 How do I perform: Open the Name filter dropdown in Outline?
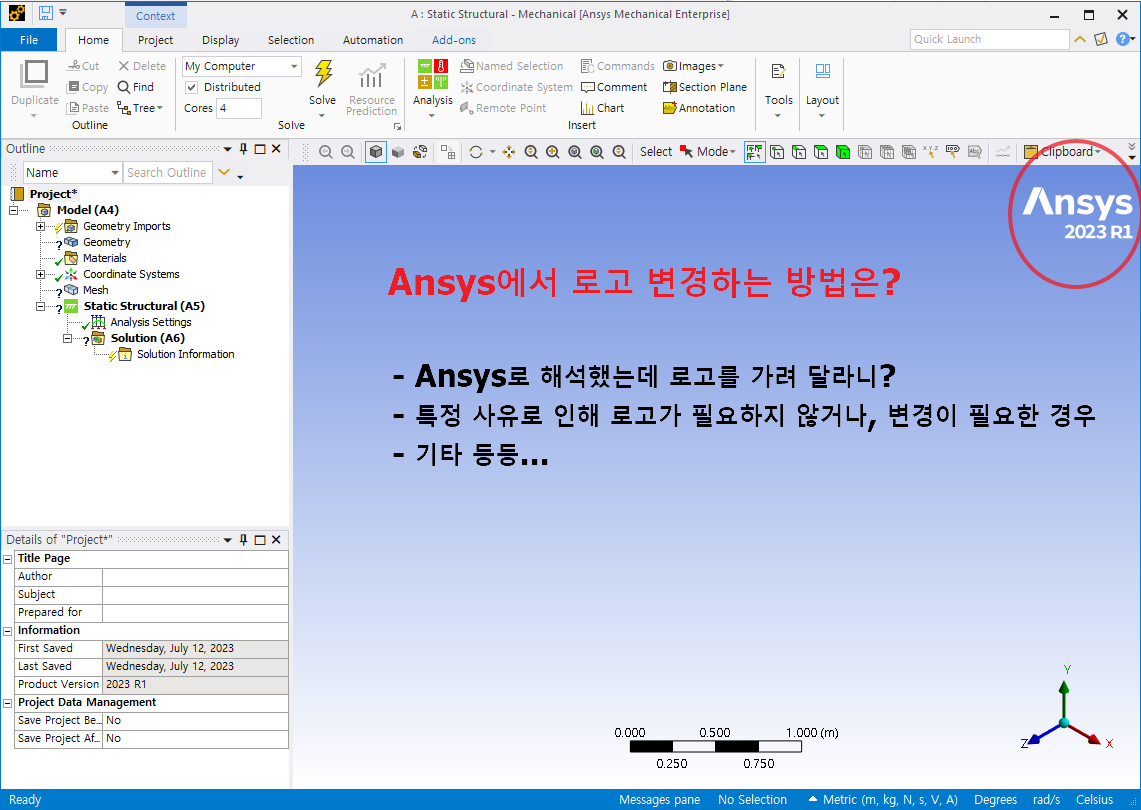(x=114, y=172)
